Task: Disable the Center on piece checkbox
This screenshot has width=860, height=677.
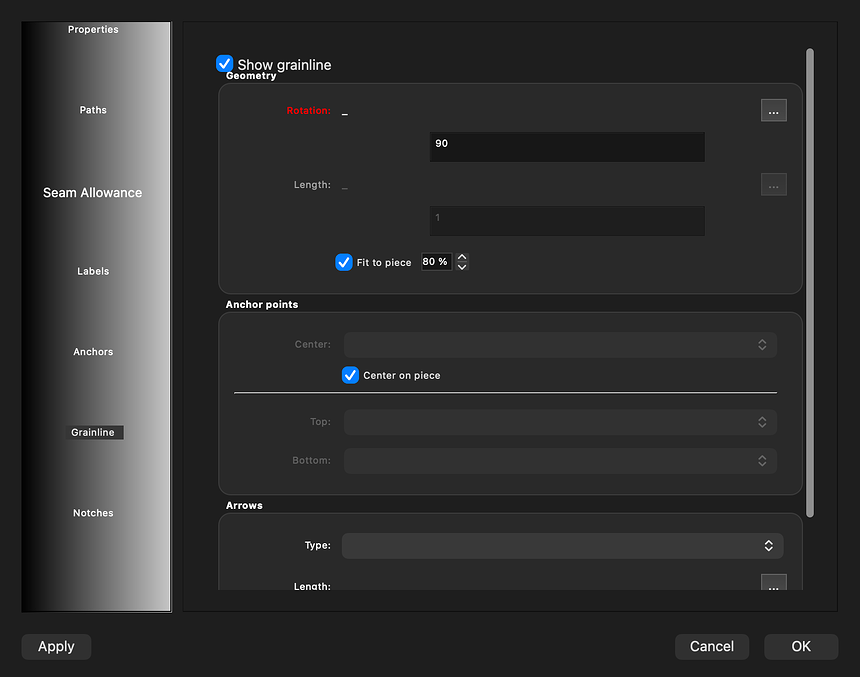Action: pyautogui.click(x=350, y=375)
